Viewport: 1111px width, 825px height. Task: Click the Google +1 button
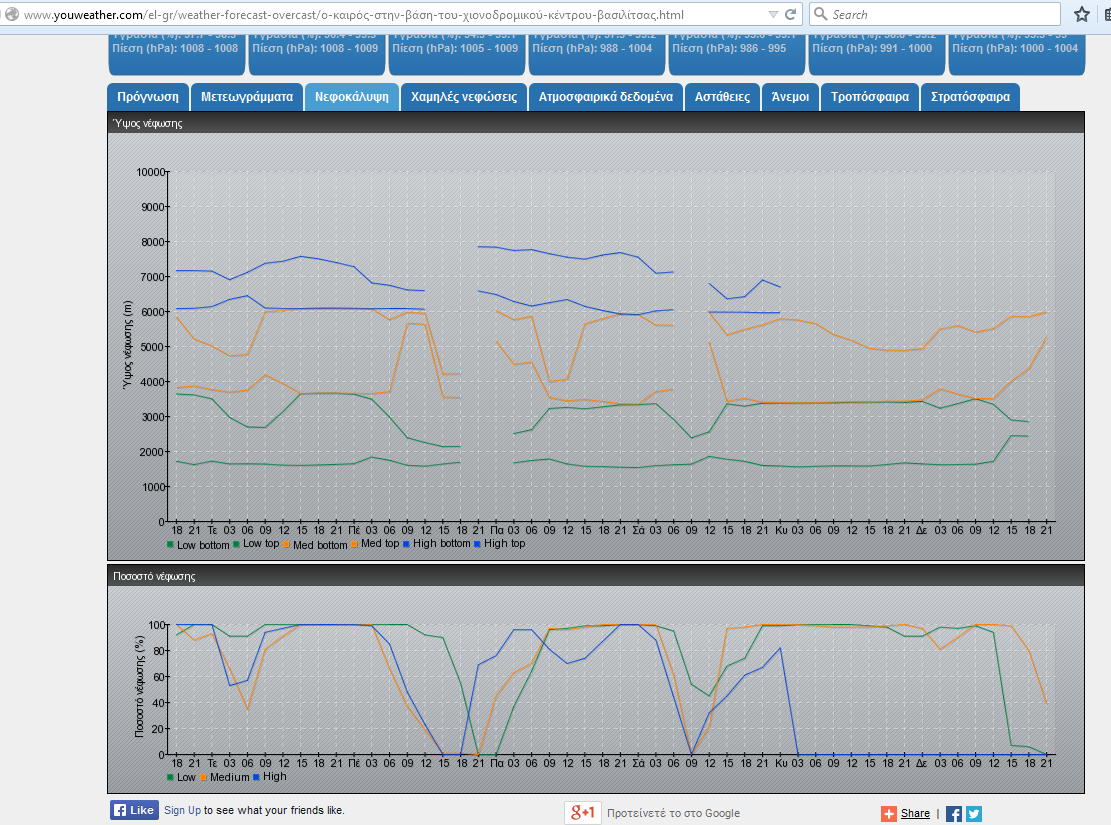[x=583, y=812]
